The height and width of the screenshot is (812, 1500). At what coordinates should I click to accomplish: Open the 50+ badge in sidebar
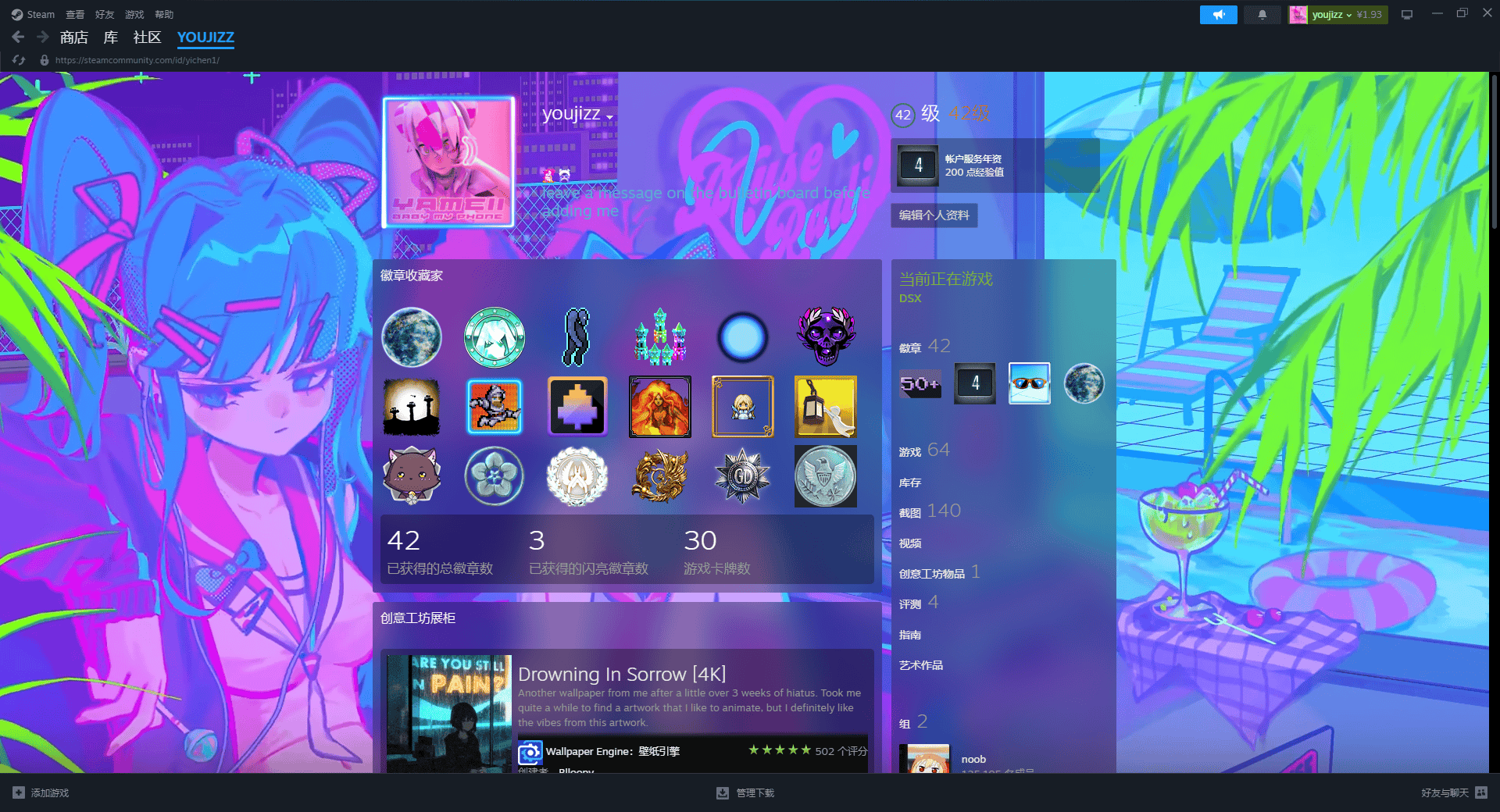pos(920,383)
